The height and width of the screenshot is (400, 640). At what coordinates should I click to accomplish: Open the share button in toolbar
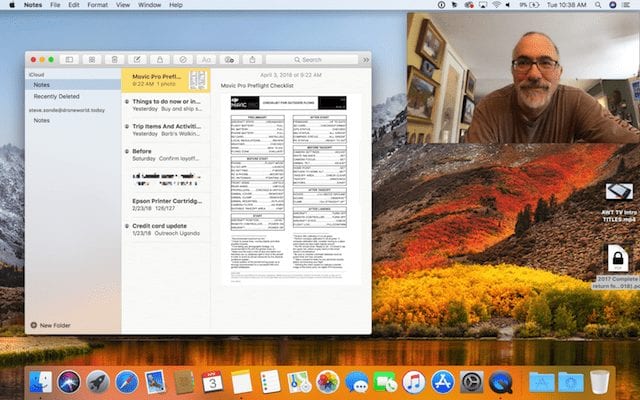pyautogui.click(x=253, y=60)
